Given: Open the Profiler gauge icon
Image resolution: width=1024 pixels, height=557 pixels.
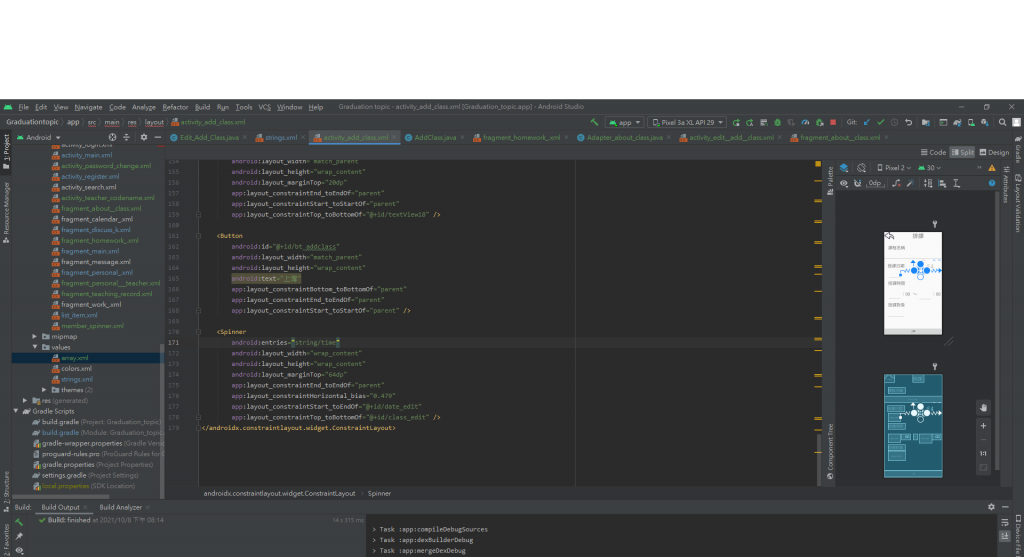Looking at the screenshot, I should (x=805, y=122).
